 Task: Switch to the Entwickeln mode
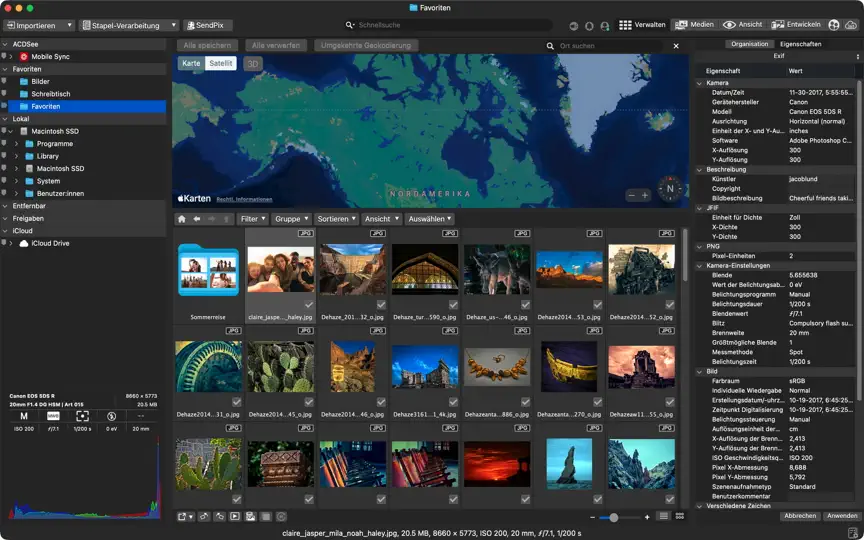[x=796, y=25]
